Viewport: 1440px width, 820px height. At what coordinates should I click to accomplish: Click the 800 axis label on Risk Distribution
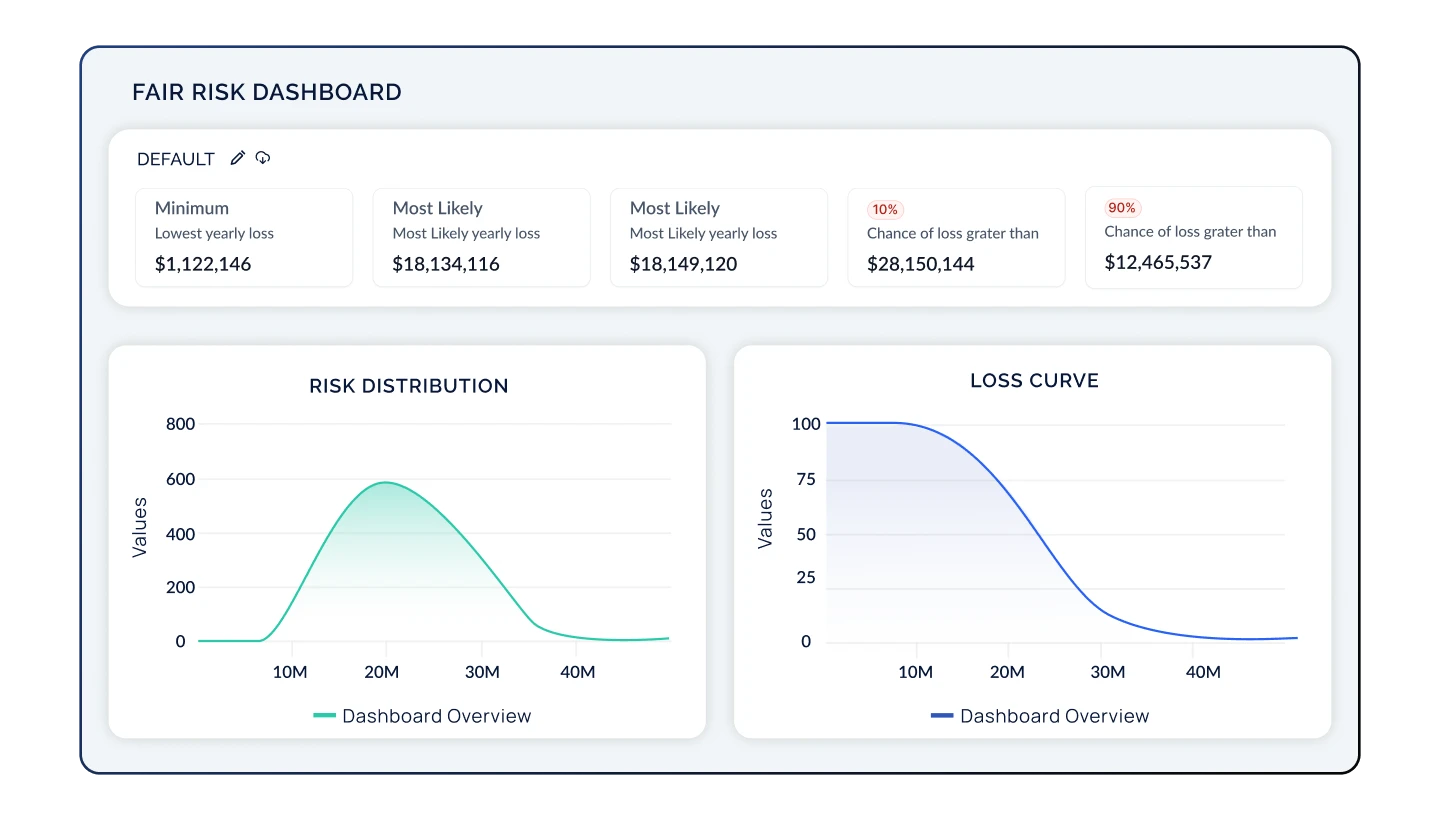(180, 424)
